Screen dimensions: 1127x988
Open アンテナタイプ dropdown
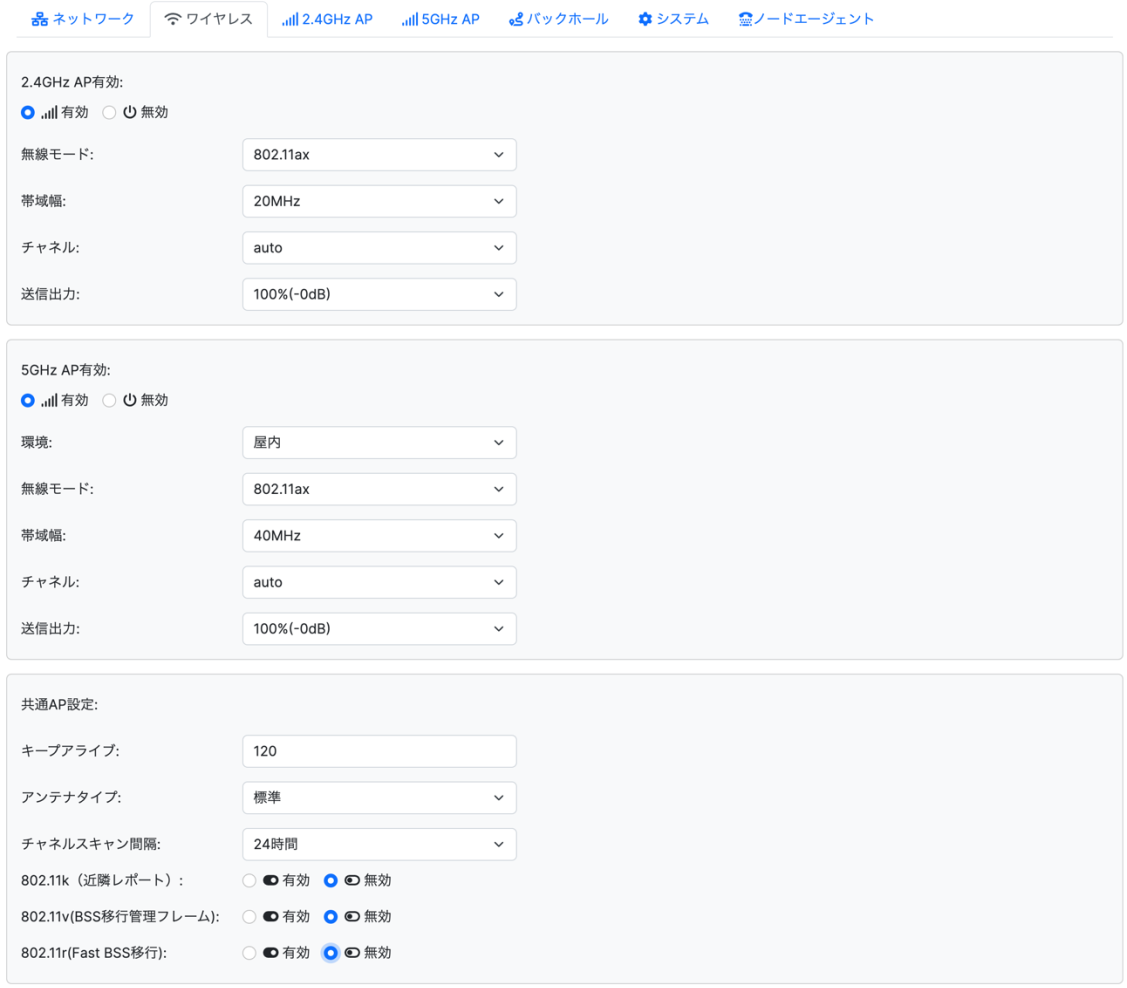(x=379, y=798)
